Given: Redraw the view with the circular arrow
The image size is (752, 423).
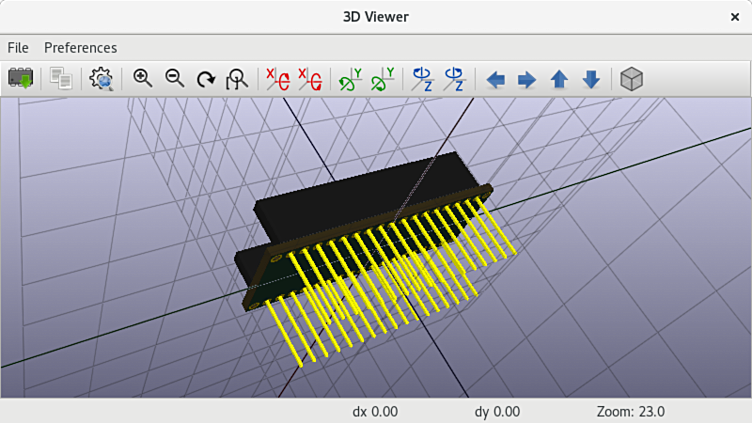Looking at the screenshot, I should (206, 79).
